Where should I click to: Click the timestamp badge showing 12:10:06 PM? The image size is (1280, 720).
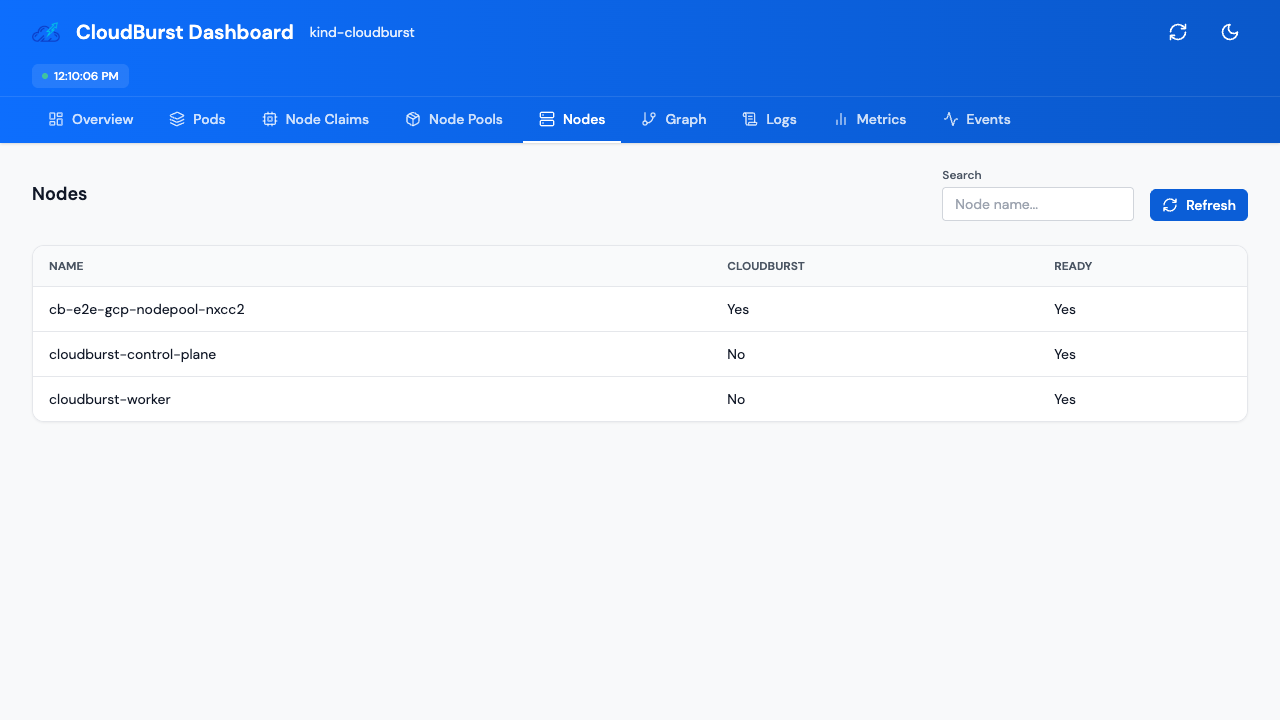point(80,76)
